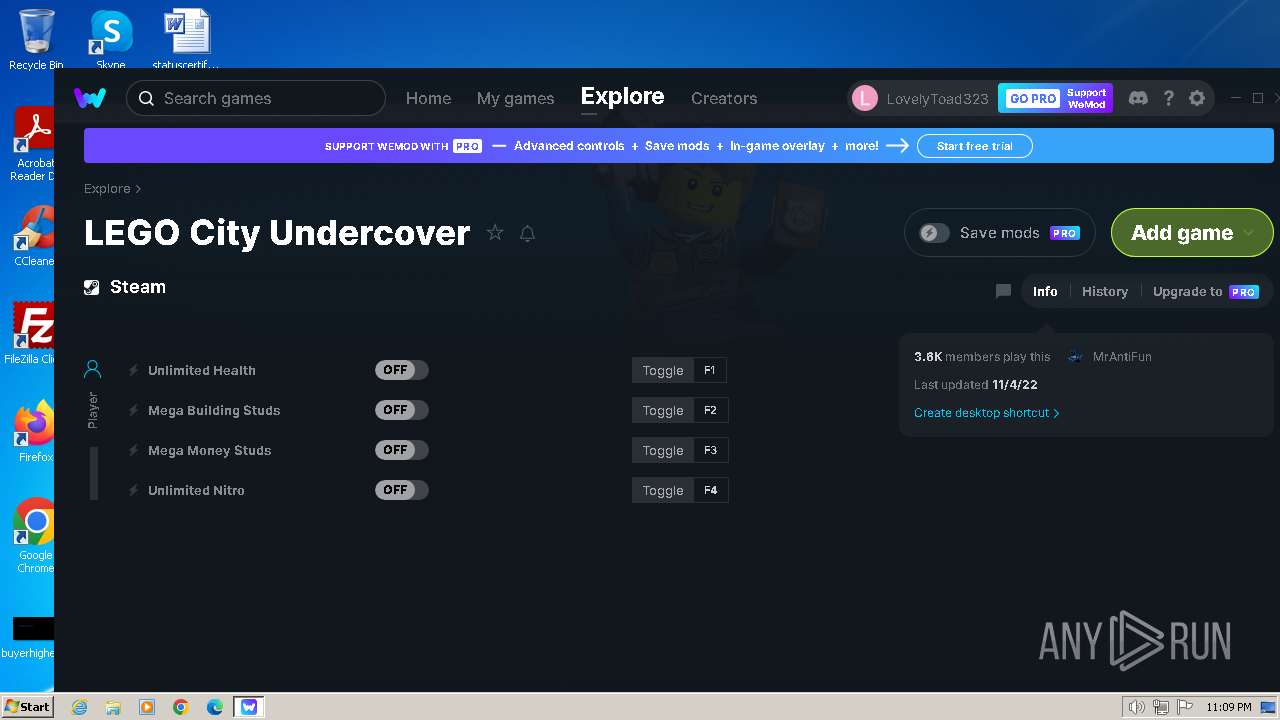
Task: Click the Explore breadcrumb chevron
Action: [138, 189]
